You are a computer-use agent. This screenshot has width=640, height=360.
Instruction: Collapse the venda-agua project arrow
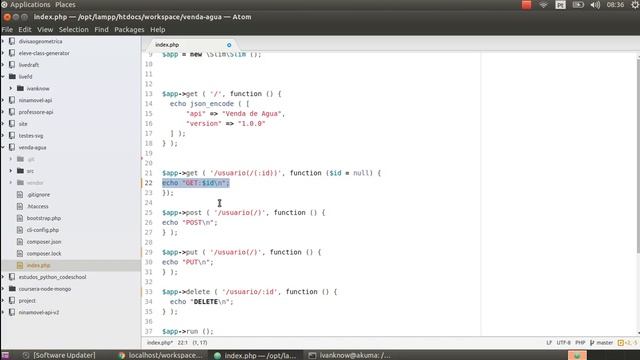(x=3, y=147)
